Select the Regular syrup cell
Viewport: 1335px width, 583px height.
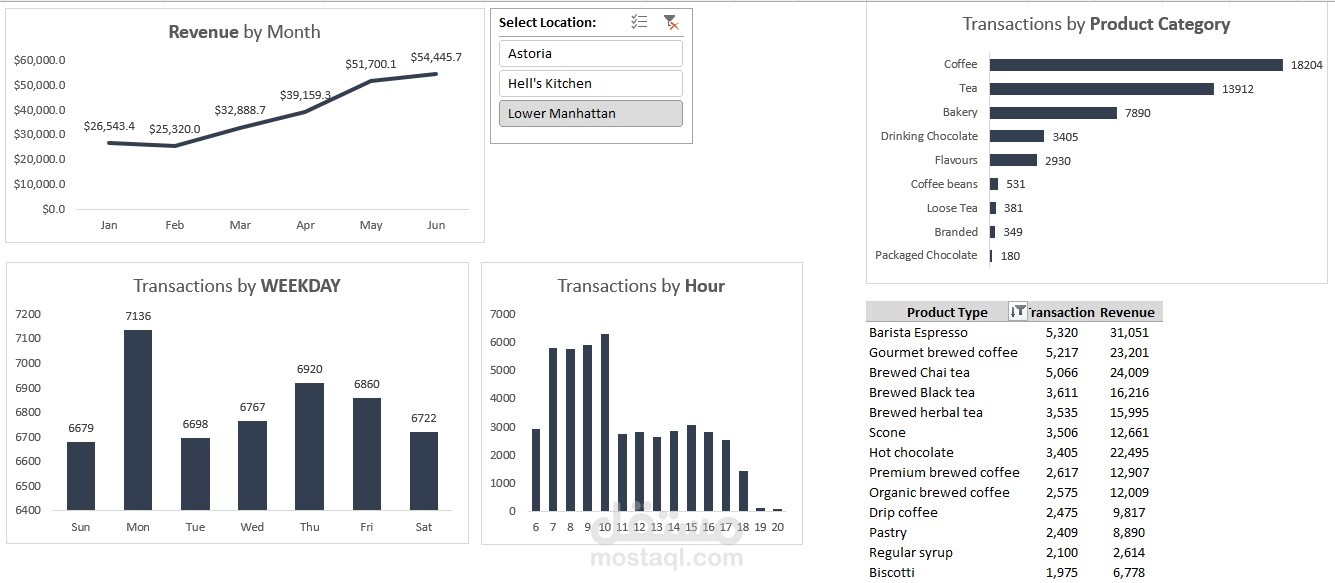click(910, 552)
